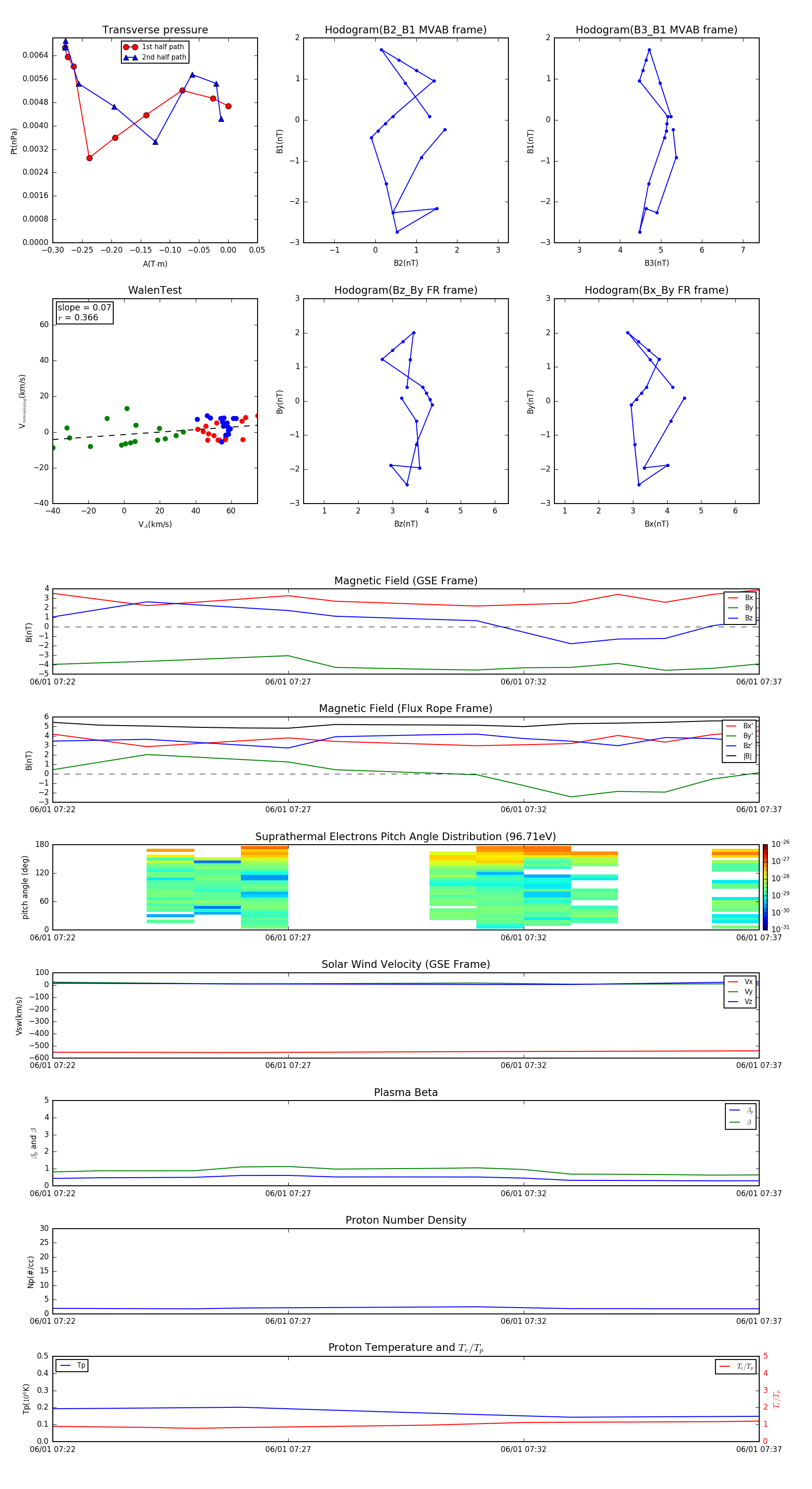Click the "A(T·m)" x-axis label
The height and width of the screenshot is (1489, 812).
tap(155, 264)
